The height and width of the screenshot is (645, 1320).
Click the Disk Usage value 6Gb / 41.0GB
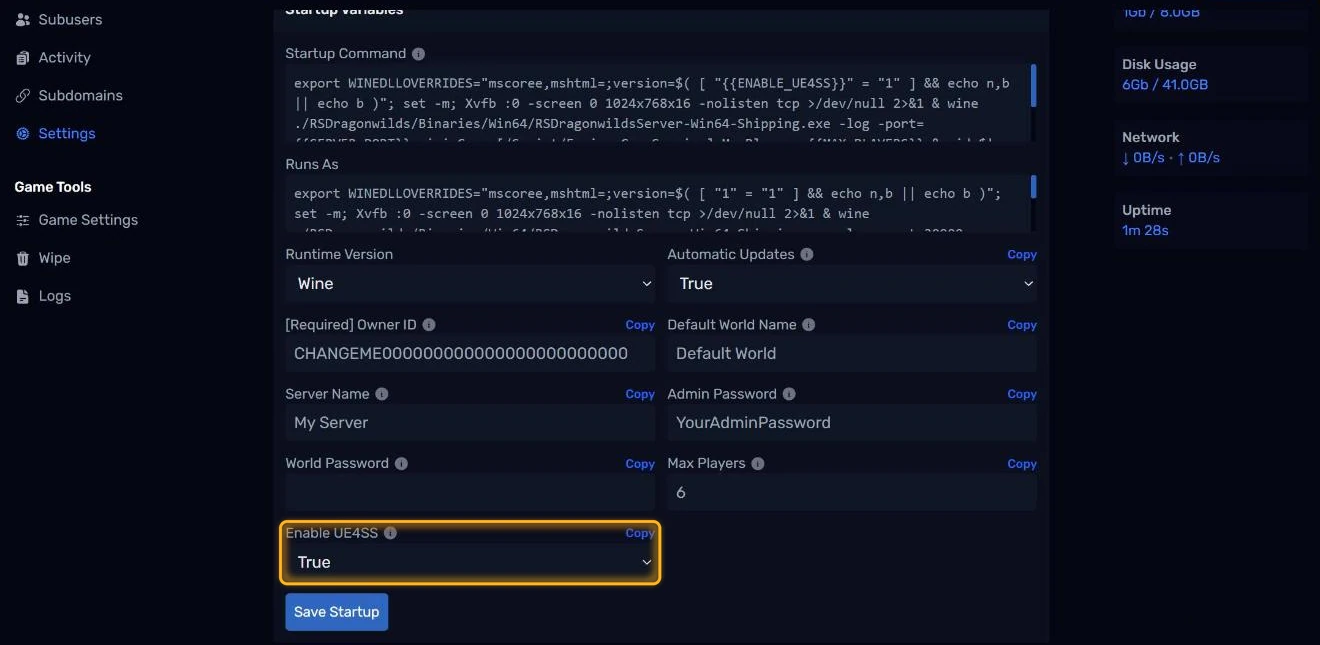(x=1165, y=85)
